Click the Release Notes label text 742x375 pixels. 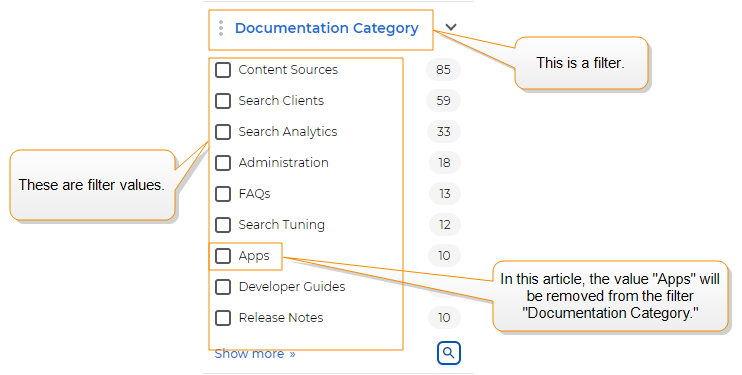[281, 318]
